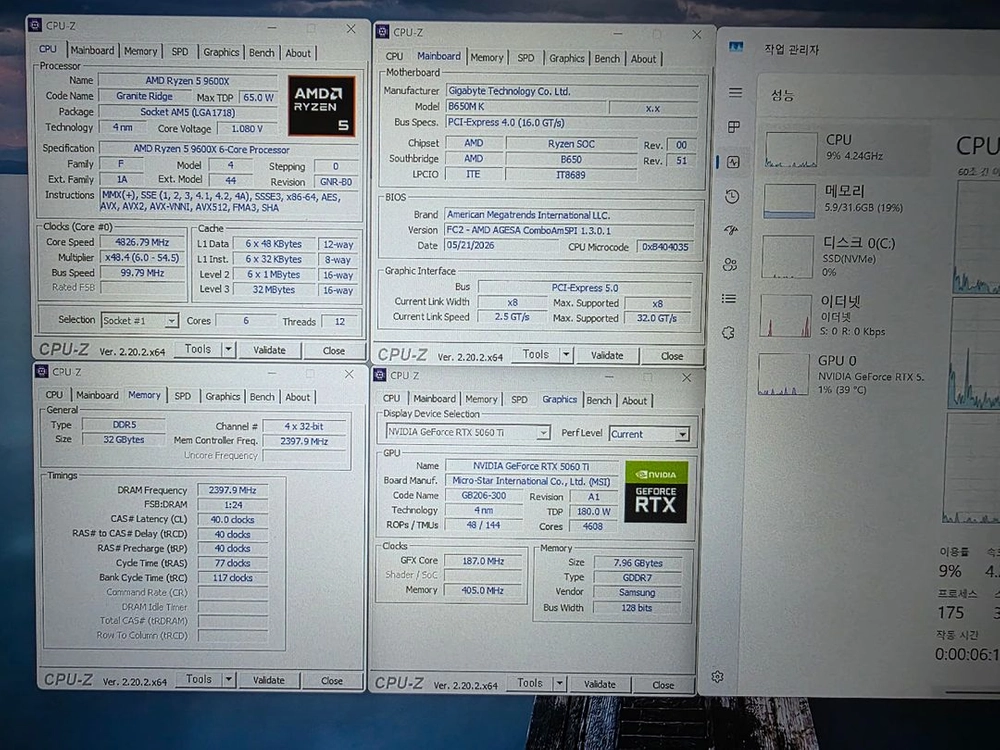
Task: Click memory type value DDR5
Action: 124,425
